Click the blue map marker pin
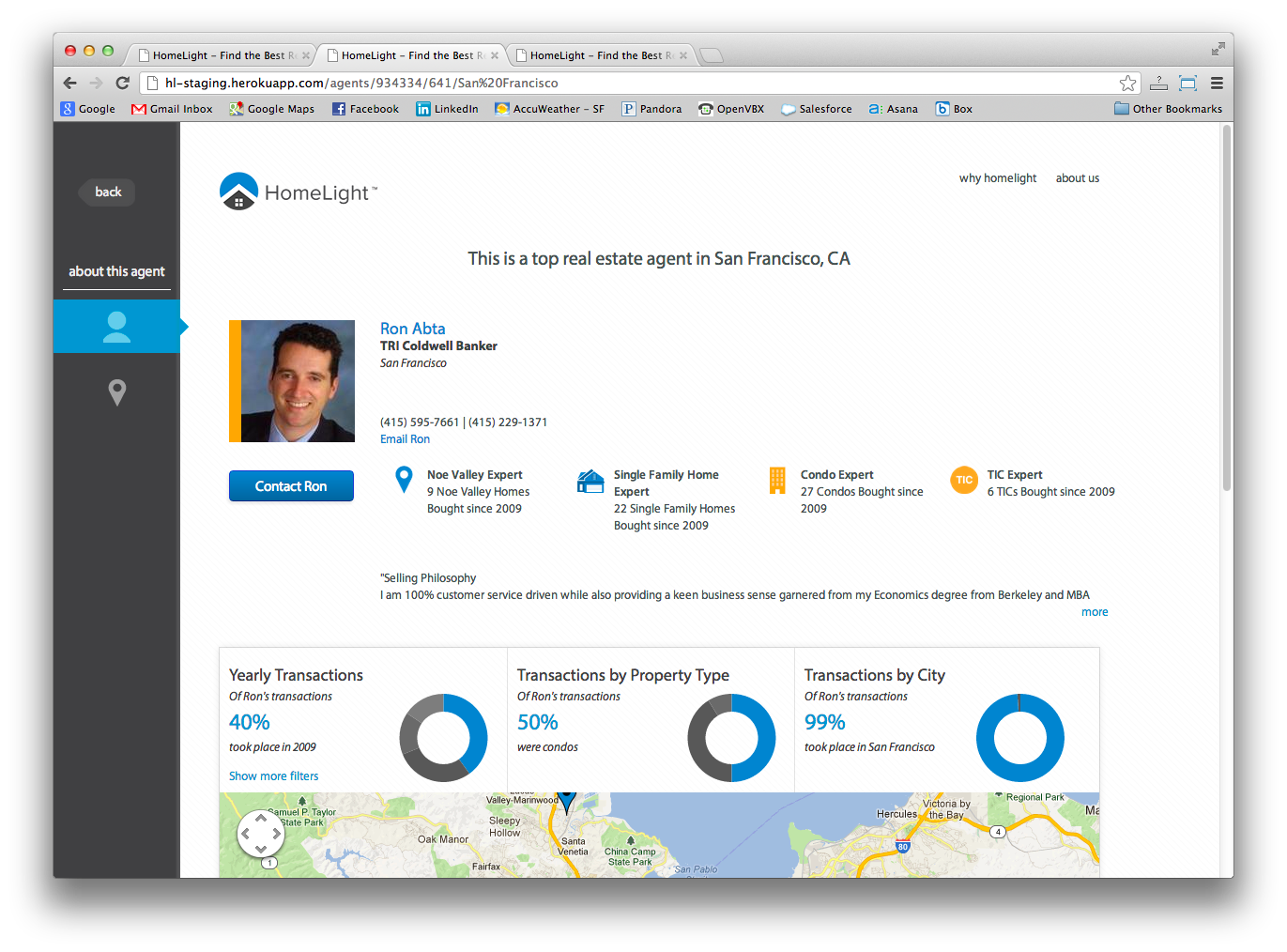1287x952 pixels. tap(566, 802)
